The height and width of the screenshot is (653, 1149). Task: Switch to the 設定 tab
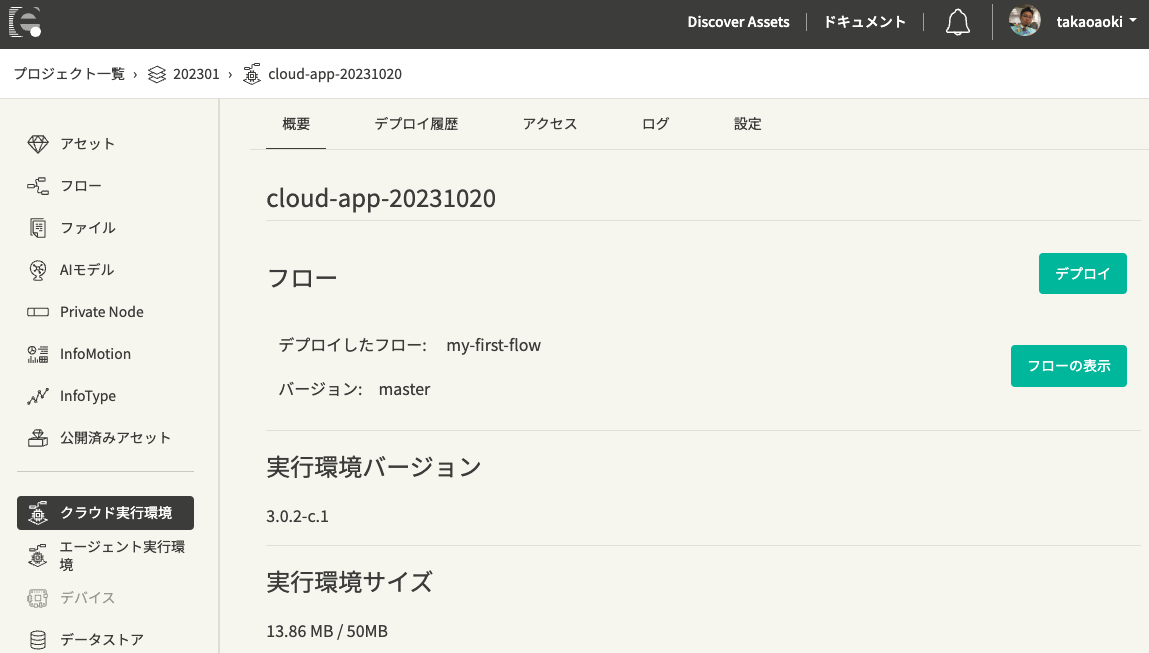click(x=747, y=124)
